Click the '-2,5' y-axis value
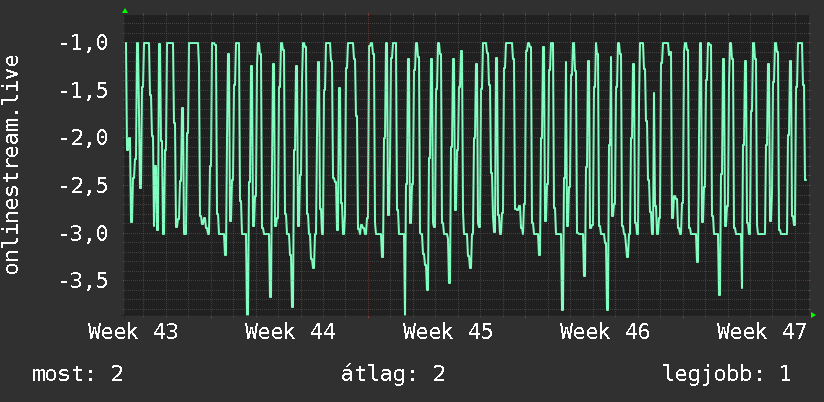Image resolution: width=824 pixels, height=402 pixels. [84, 186]
